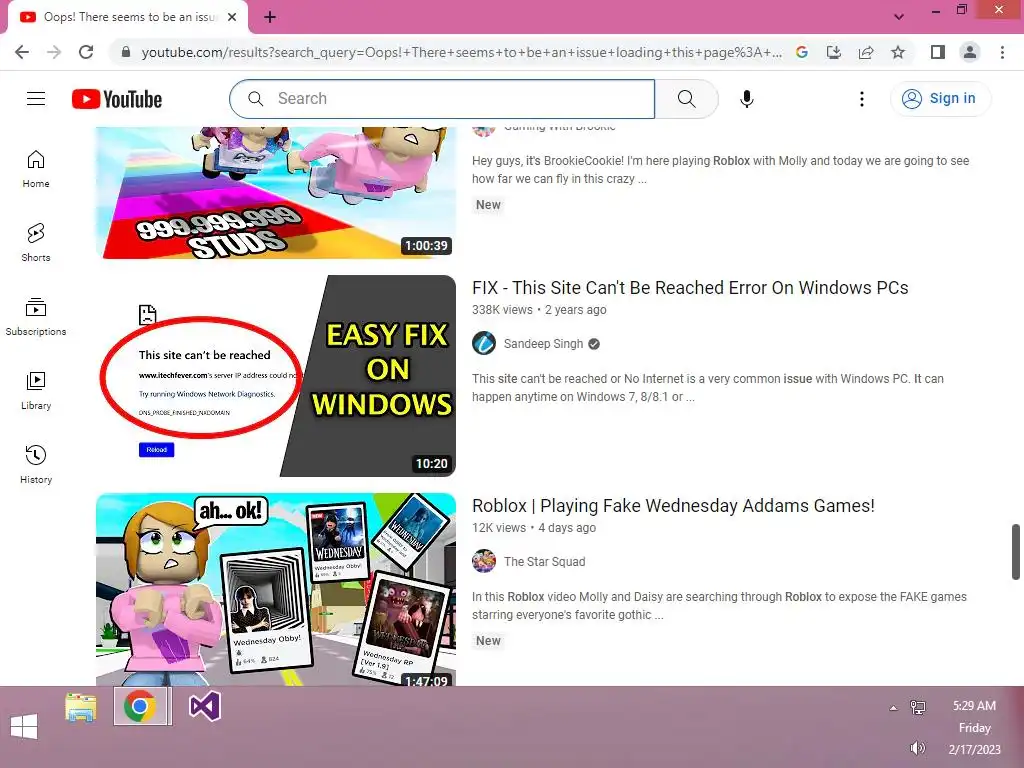The width and height of the screenshot is (1024, 768).
Task: Click Sandeep Singh's channel avatar
Action: tap(484, 344)
